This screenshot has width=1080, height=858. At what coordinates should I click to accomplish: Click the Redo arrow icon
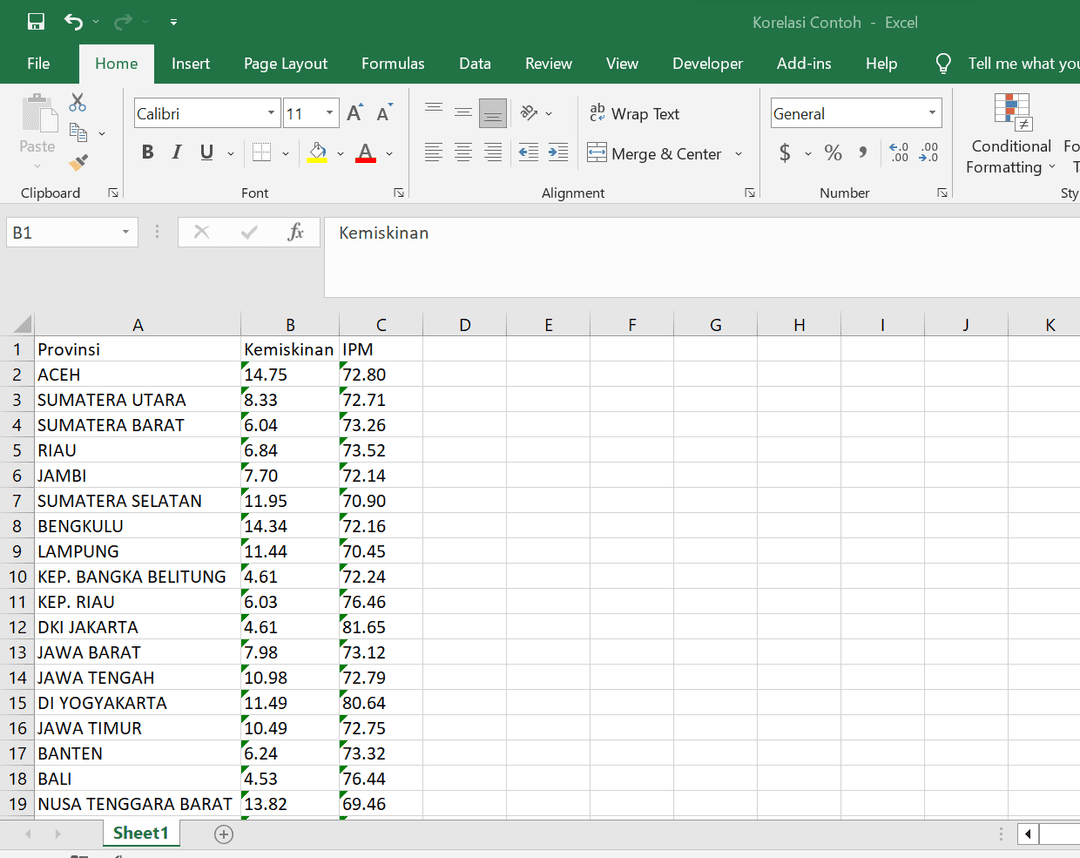(x=123, y=22)
